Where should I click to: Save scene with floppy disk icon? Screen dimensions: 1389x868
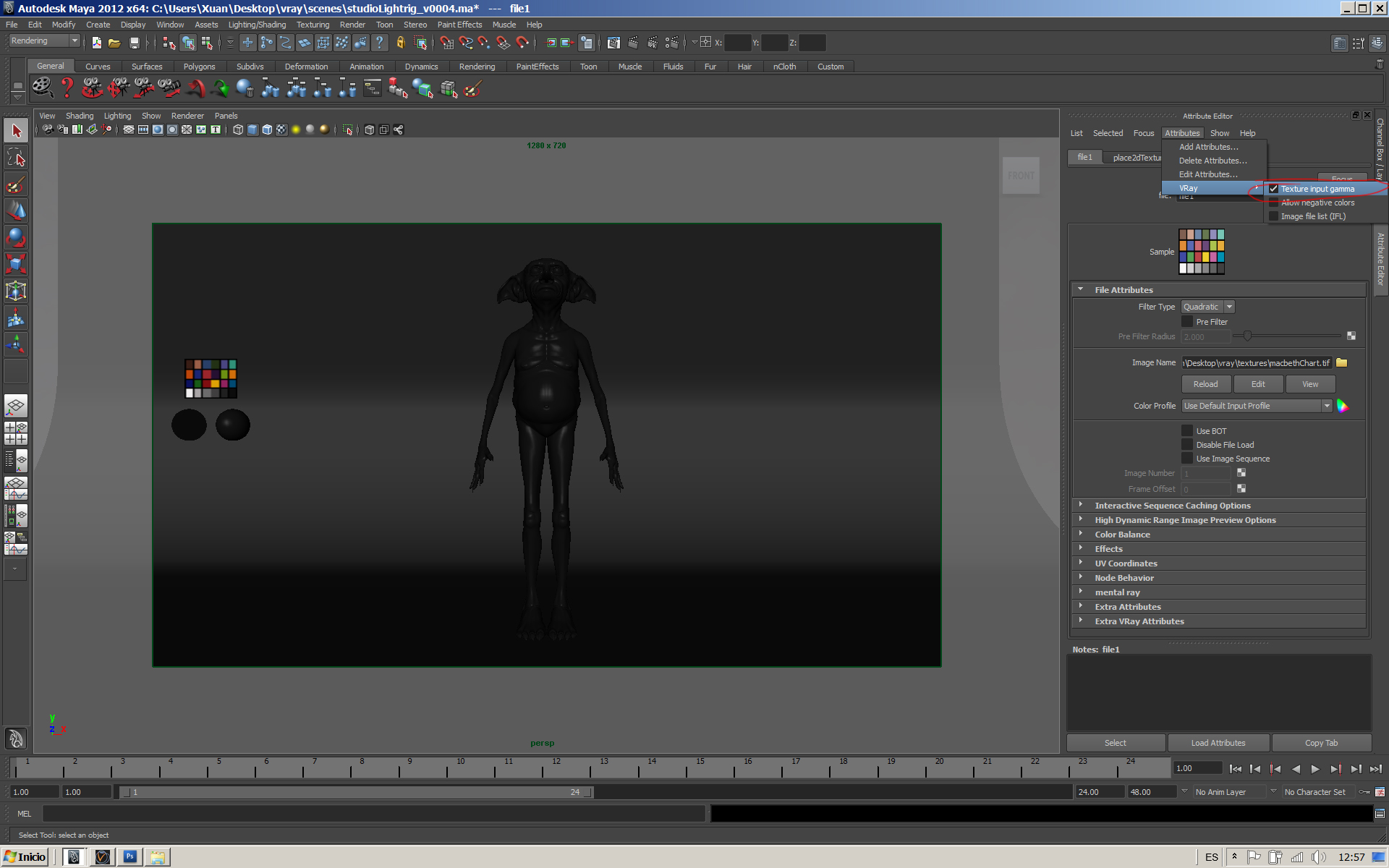click(134, 43)
